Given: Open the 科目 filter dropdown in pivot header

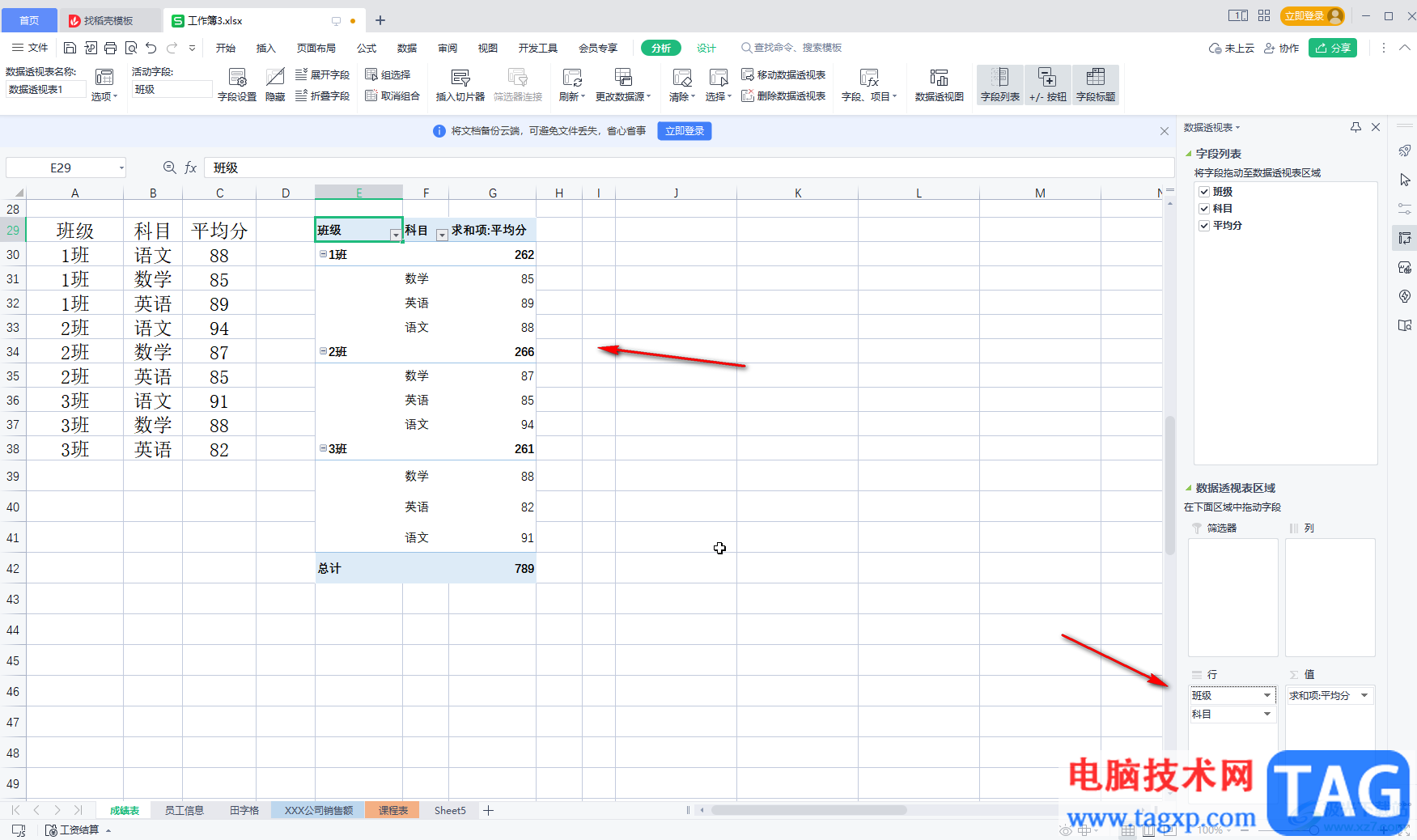Looking at the screenshot, I should (442, 235).
